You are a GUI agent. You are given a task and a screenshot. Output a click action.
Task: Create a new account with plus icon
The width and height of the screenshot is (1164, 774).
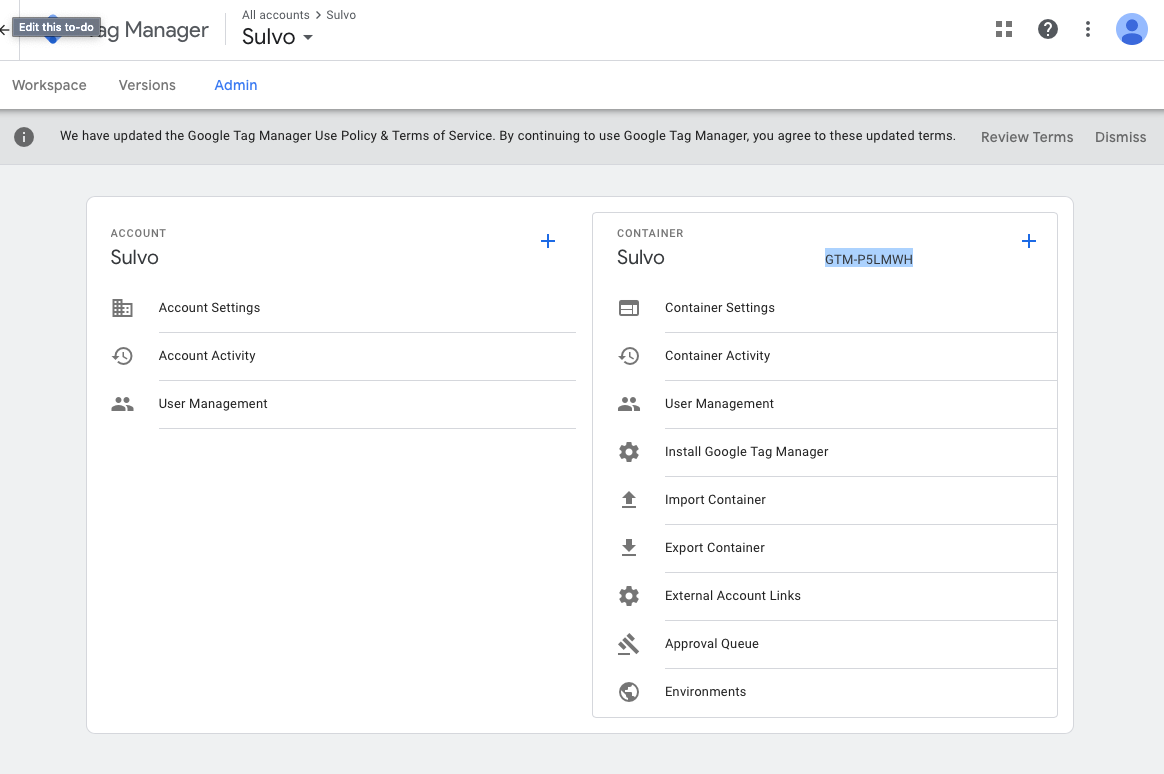click(548, 241)
